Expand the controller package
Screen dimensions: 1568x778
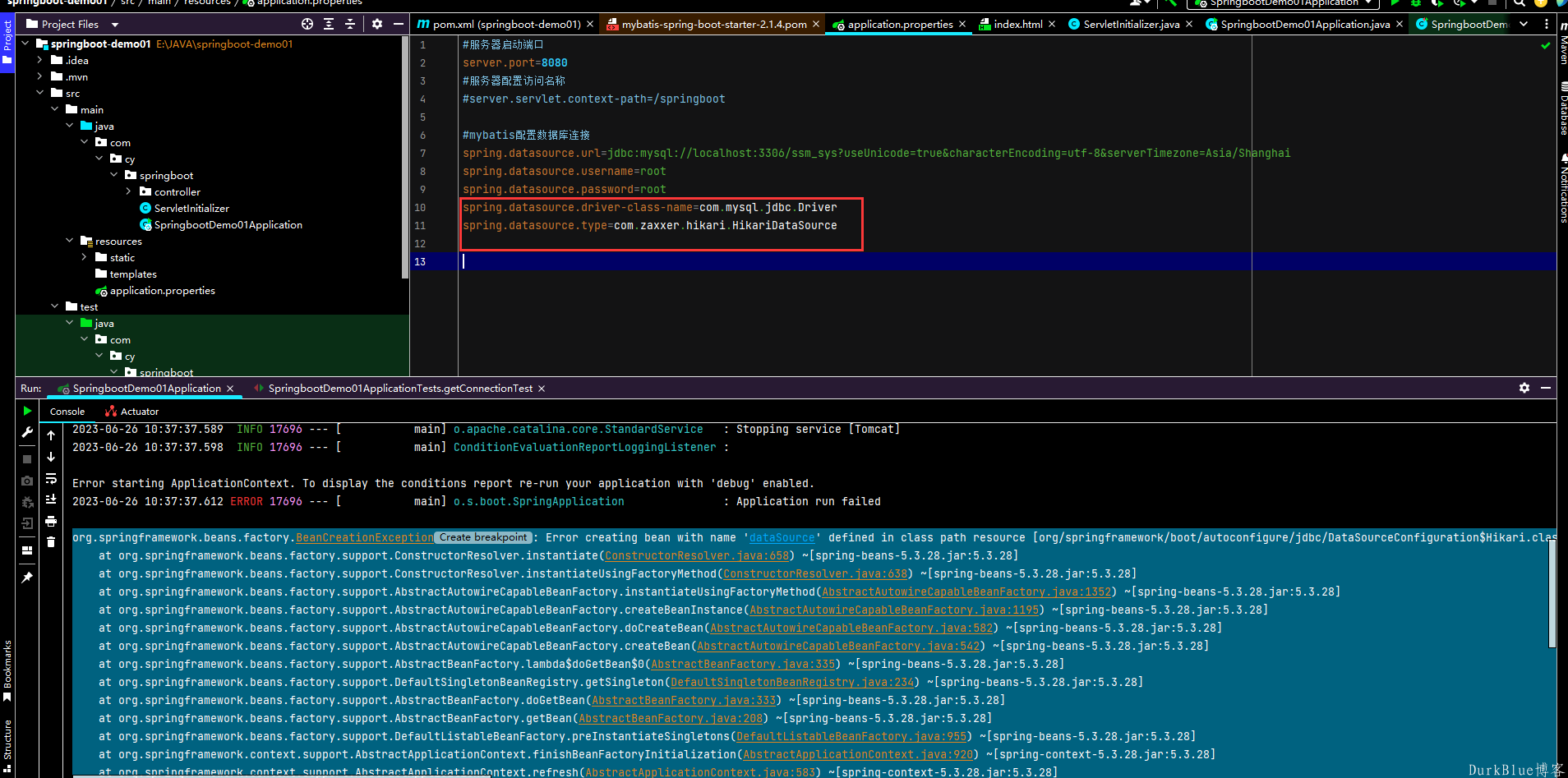tap(128, 191)
